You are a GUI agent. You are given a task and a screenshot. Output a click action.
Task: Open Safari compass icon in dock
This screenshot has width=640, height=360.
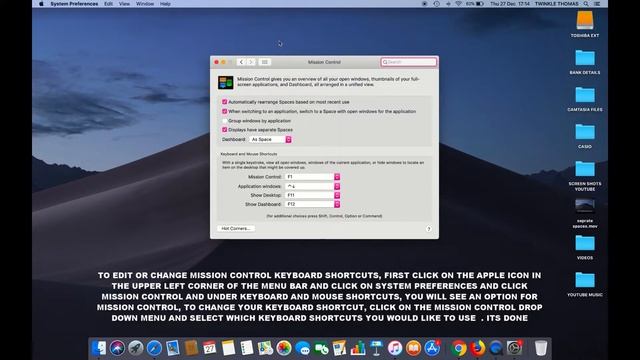tap(154, 348)
